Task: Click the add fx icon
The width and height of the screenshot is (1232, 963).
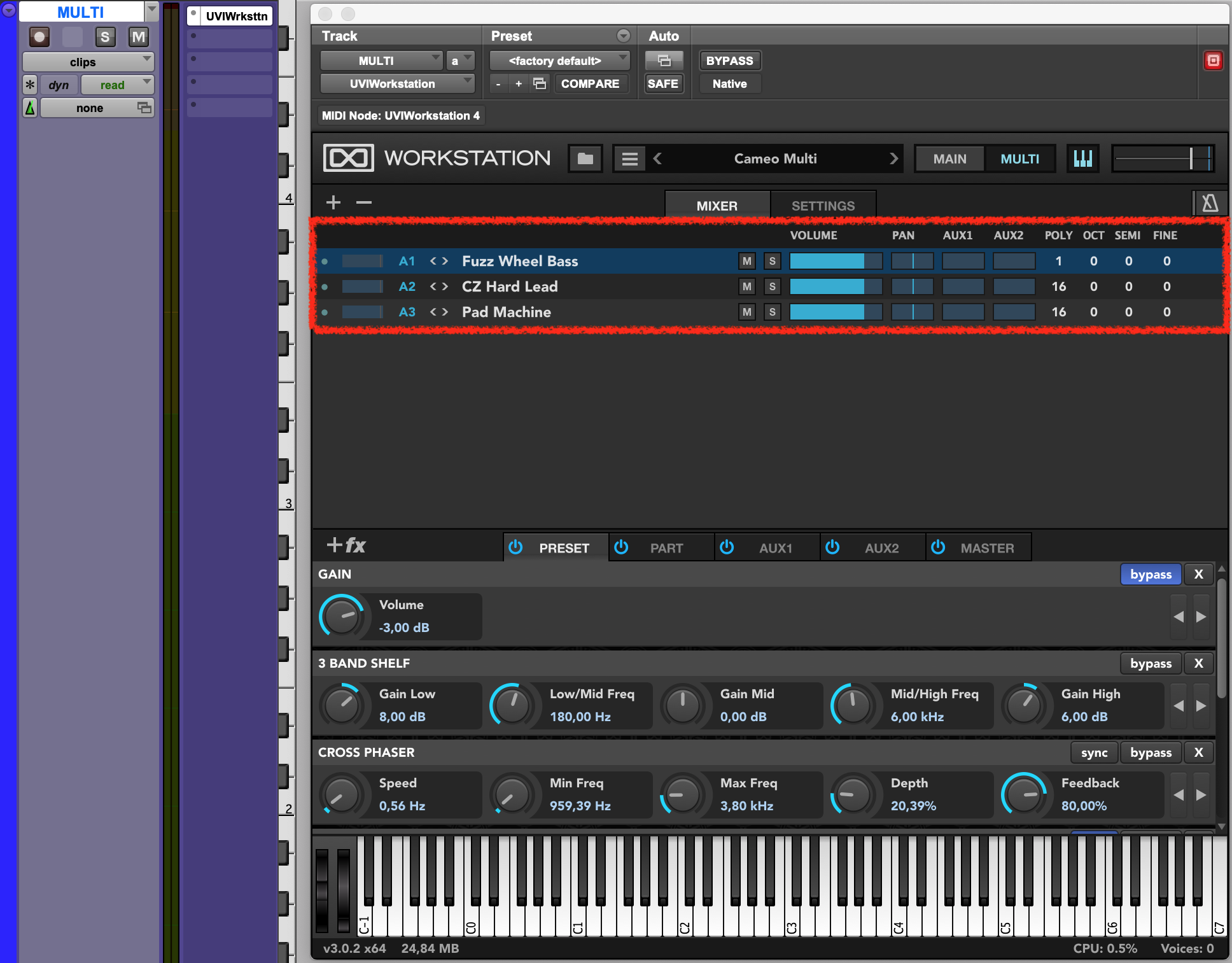Action: (x=346, y=545)
